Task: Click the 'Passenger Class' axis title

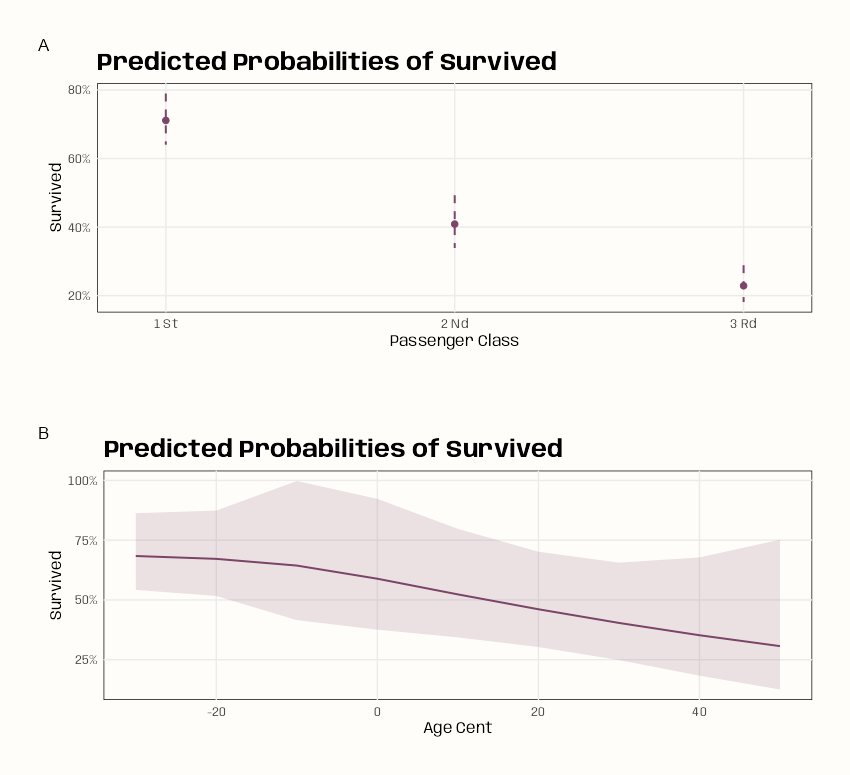Action: click(x=454, y=341)
